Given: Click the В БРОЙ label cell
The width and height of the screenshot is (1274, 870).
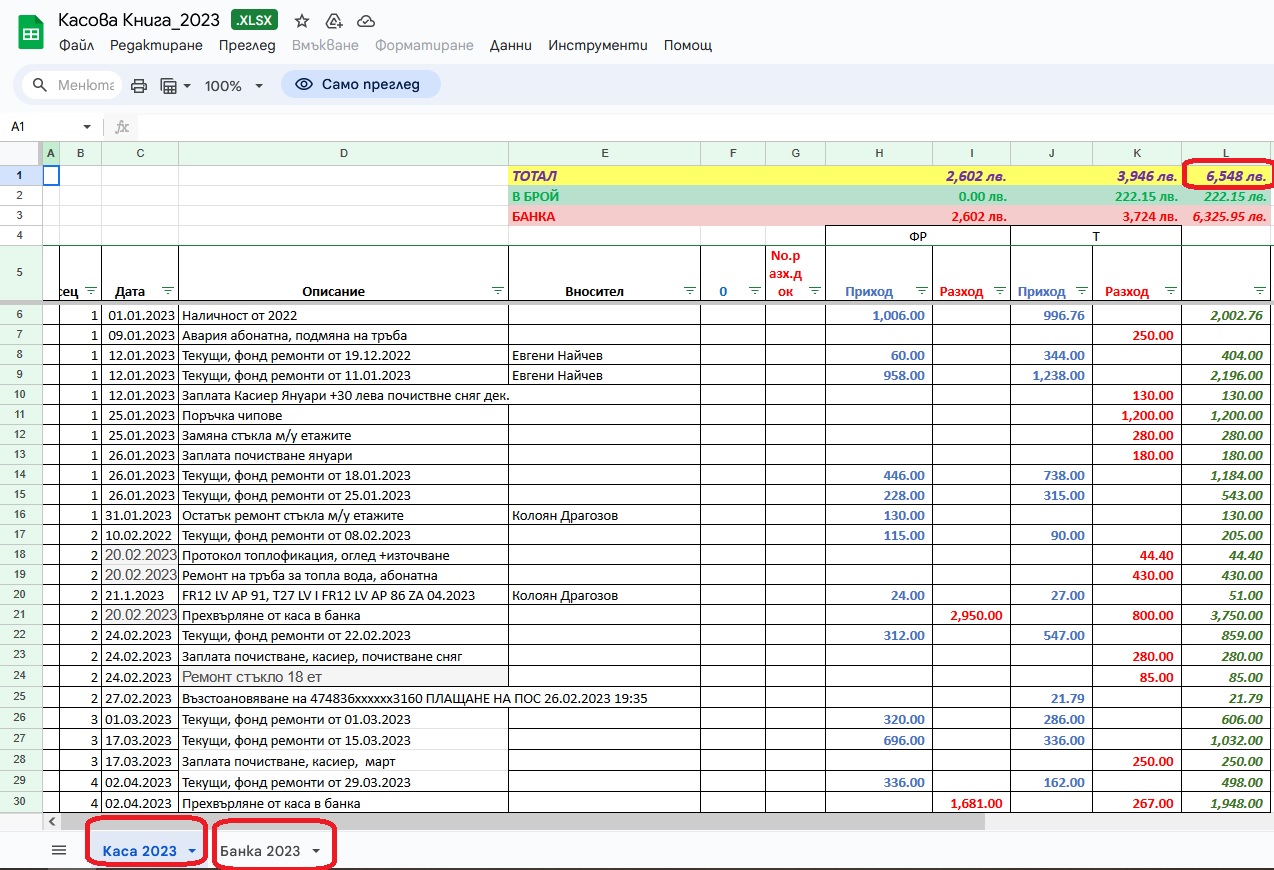Looking at the screenshot, I should pos(604,196).
